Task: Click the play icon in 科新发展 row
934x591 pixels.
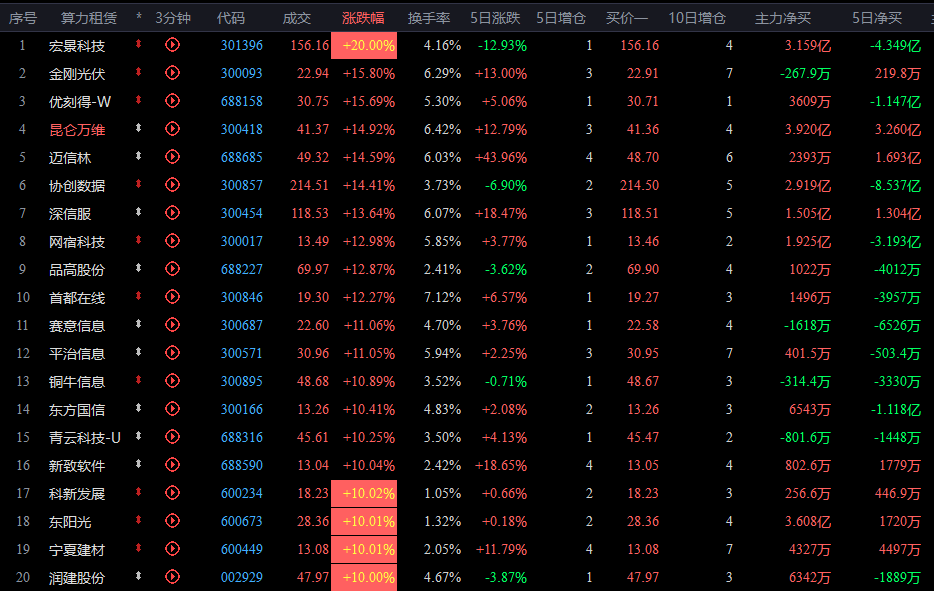Action: click(172, 493)
